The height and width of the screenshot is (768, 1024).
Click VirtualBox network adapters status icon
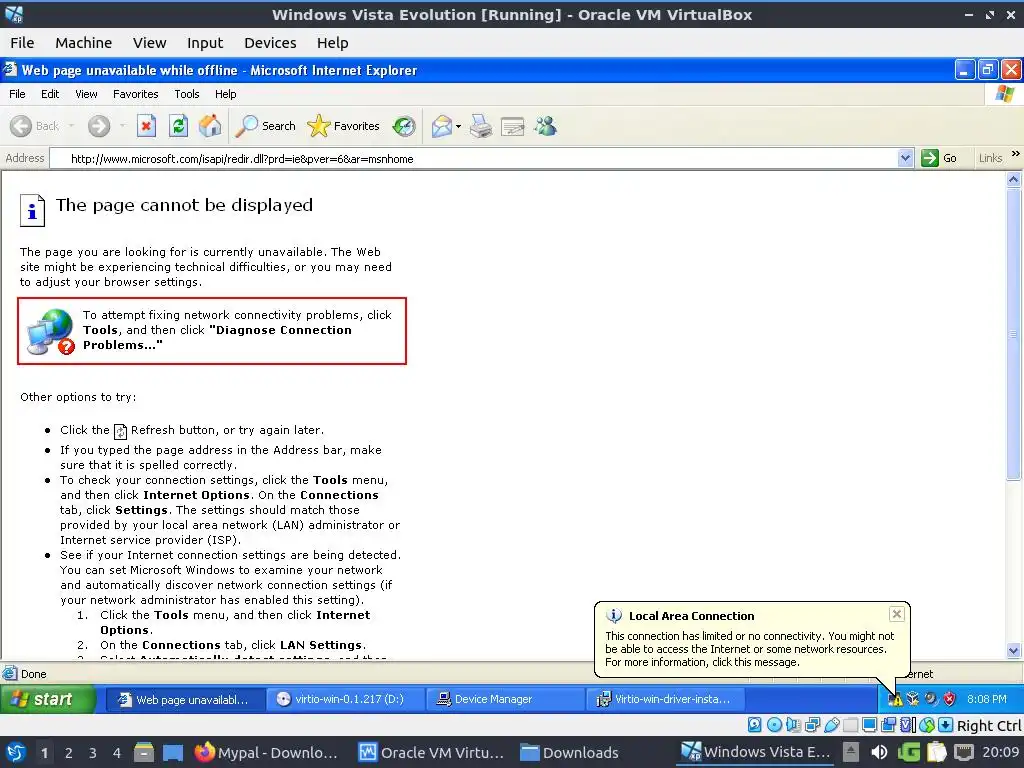[x=812, y=724]
